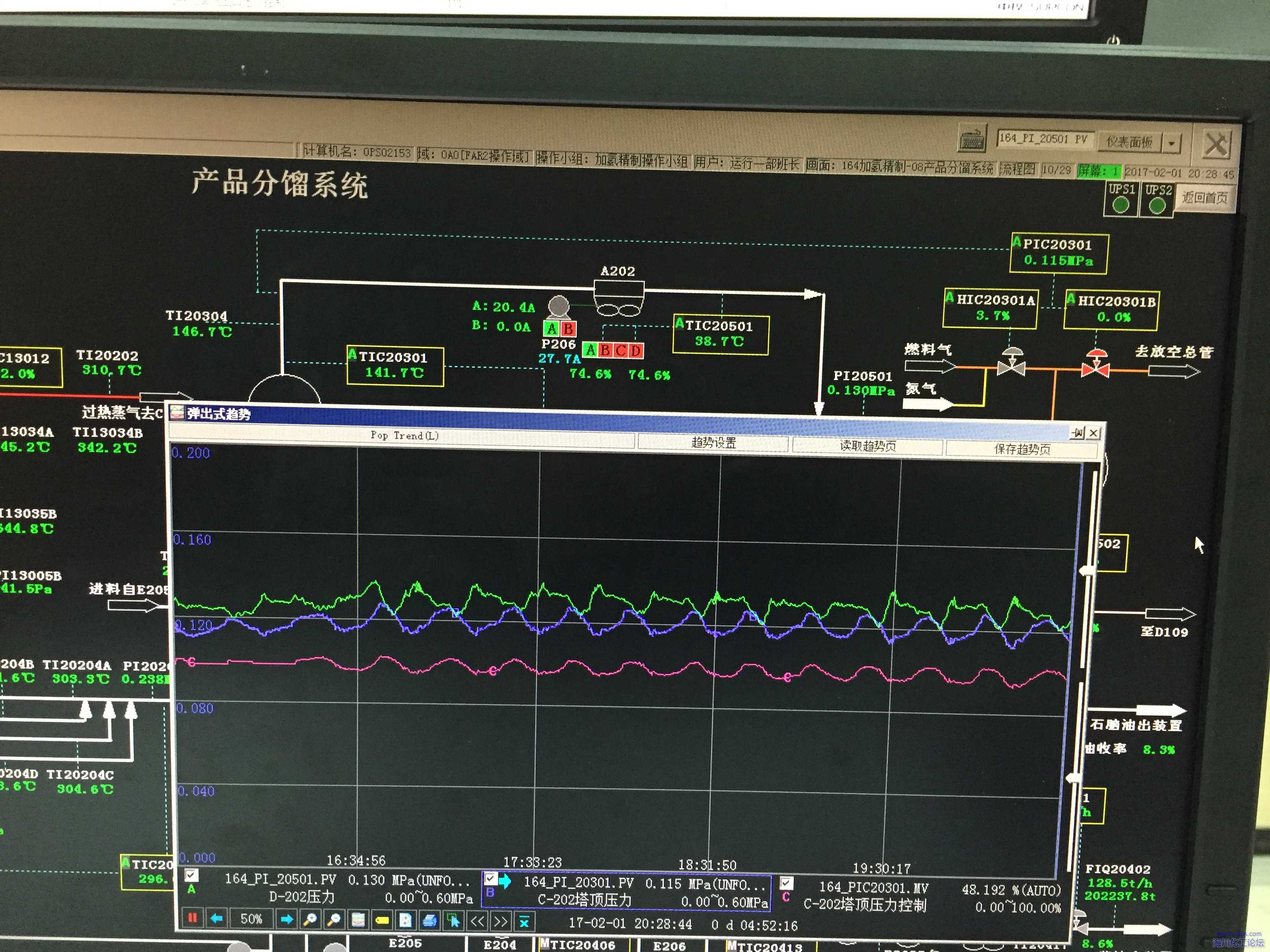Open the HIC20301A controller box
This screenshot has width=1270, height=952.
click(x=990, y=308)
